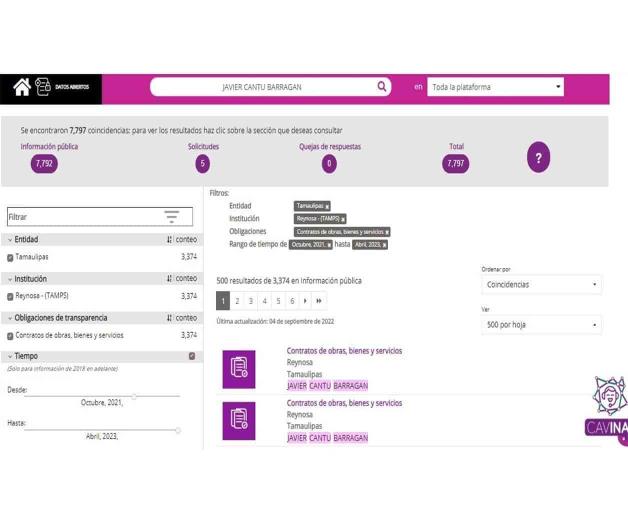Click the magnifying glass search icon
The height and width of the screenshot is (524, 628).
click(x=382, y=87)
